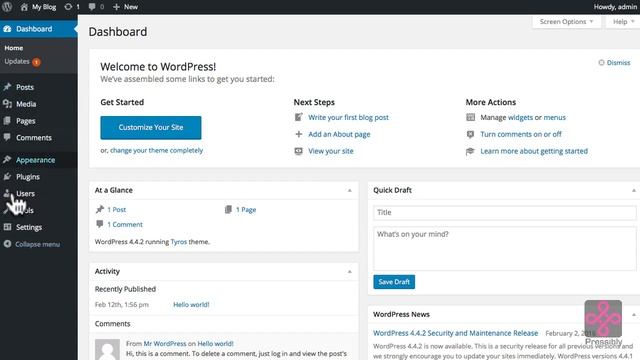The image size is (640, 360).
Task: Click the Comments icon in sidebar
Action: click(x=7, y=138)
